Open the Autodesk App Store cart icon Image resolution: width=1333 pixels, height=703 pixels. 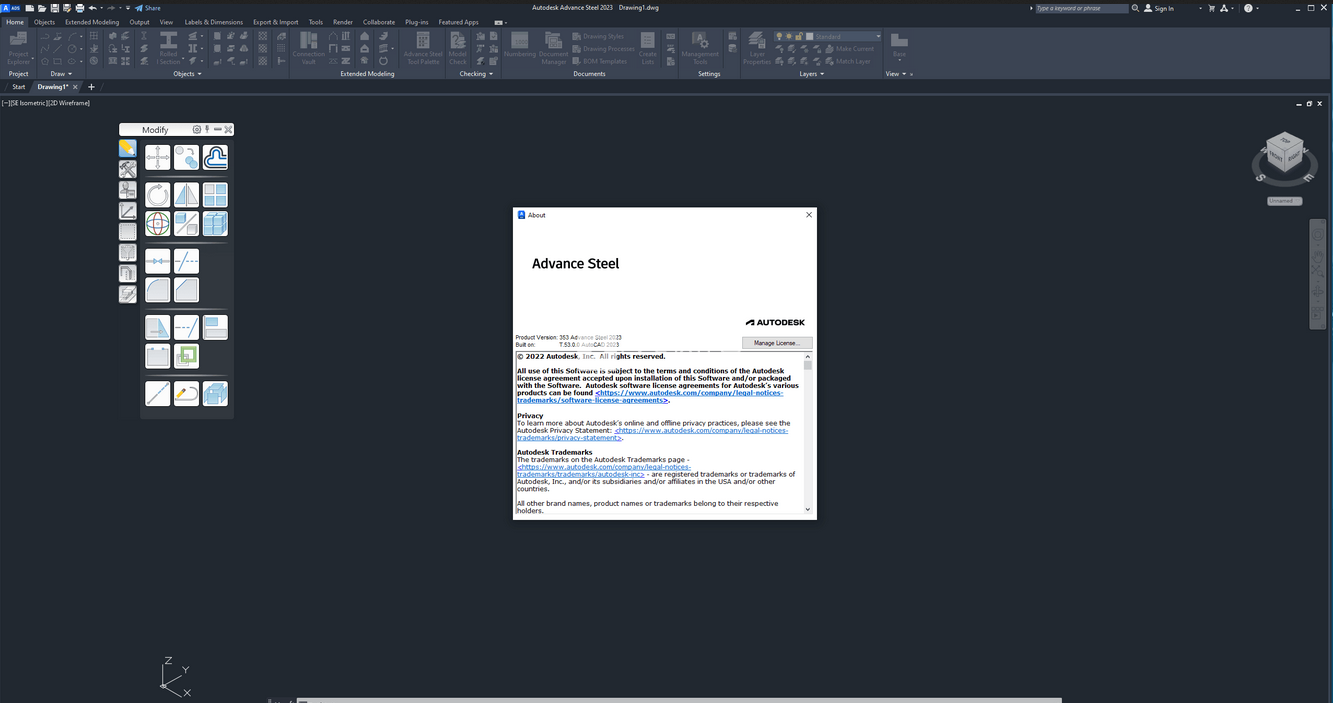(1212, 8)
